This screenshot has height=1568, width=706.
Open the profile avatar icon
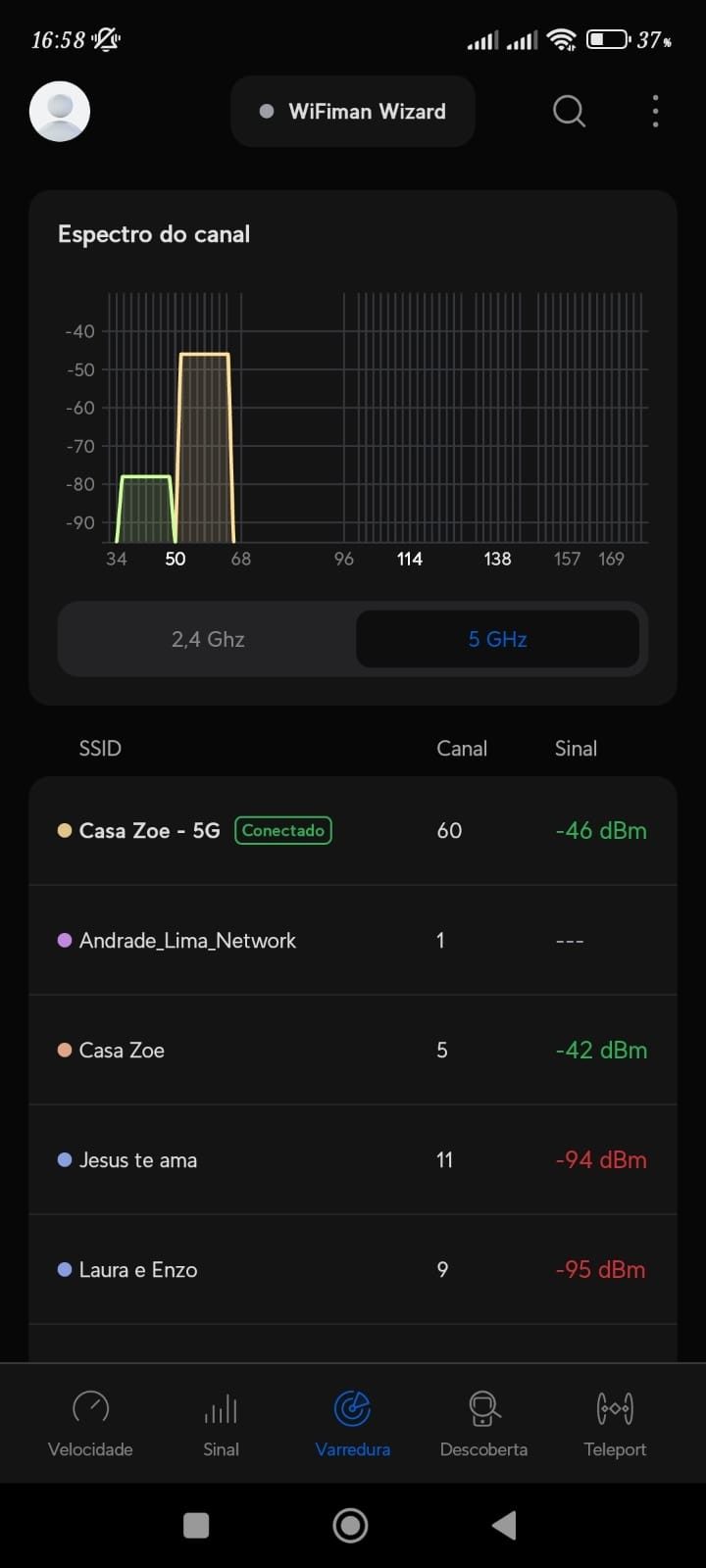click(x=60, y=112)
